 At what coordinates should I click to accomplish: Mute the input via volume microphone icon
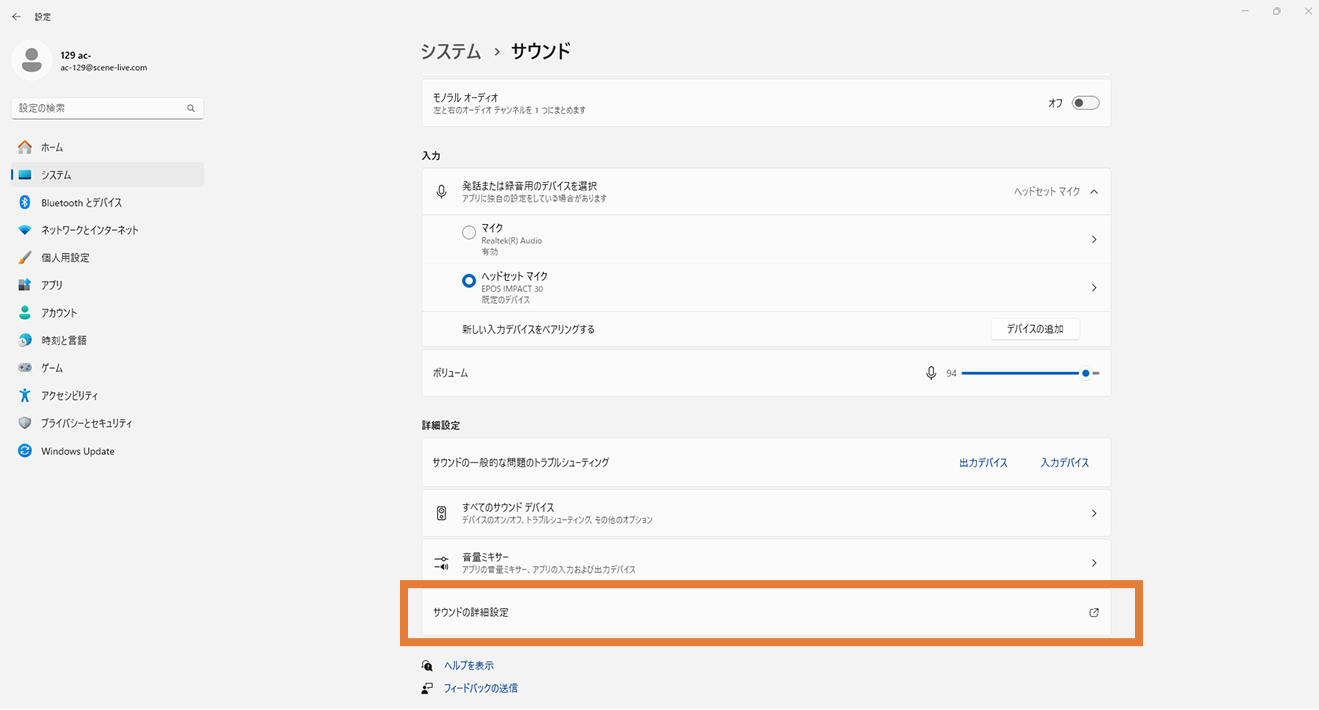tap(931, 373)
